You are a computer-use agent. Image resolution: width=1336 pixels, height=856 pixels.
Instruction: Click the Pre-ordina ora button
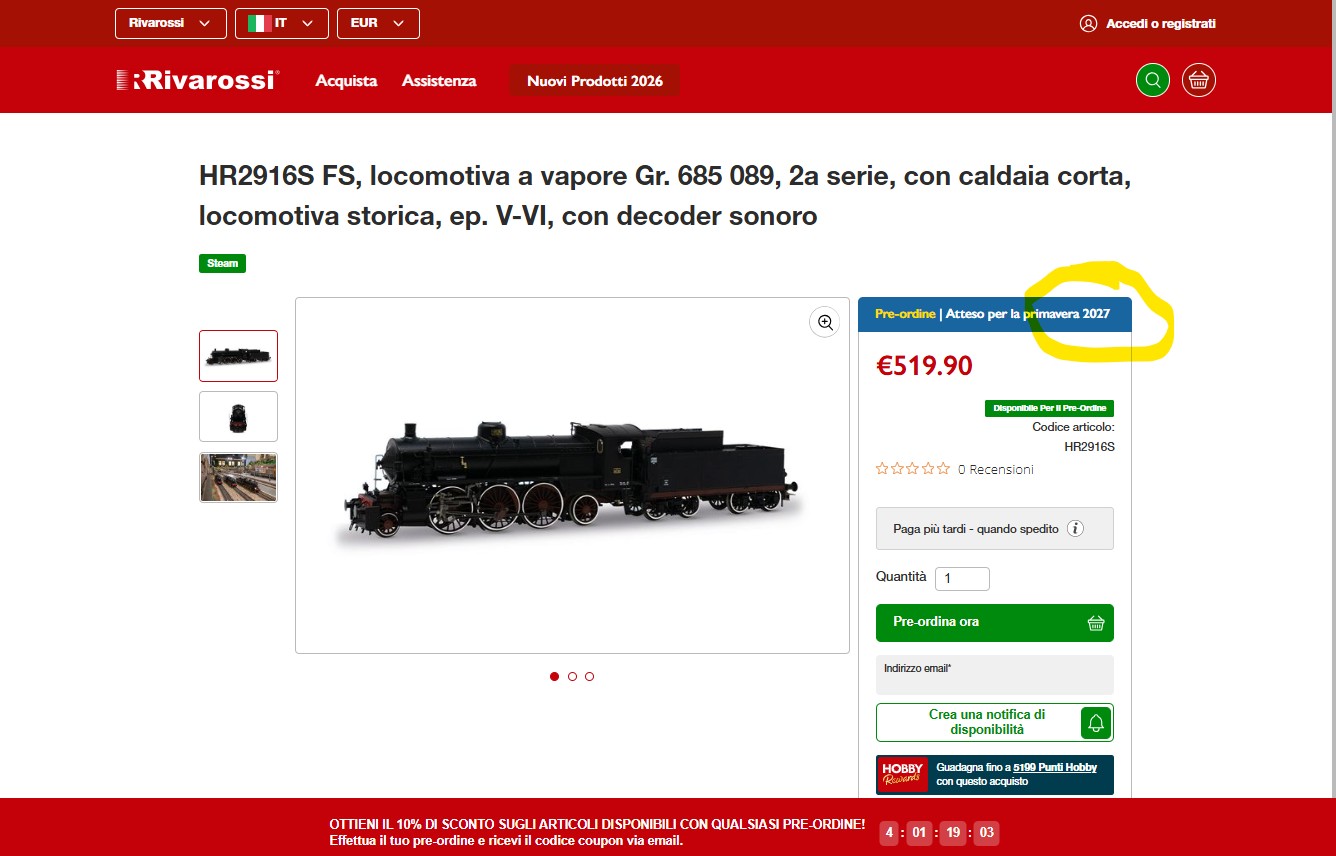point(994,622)
